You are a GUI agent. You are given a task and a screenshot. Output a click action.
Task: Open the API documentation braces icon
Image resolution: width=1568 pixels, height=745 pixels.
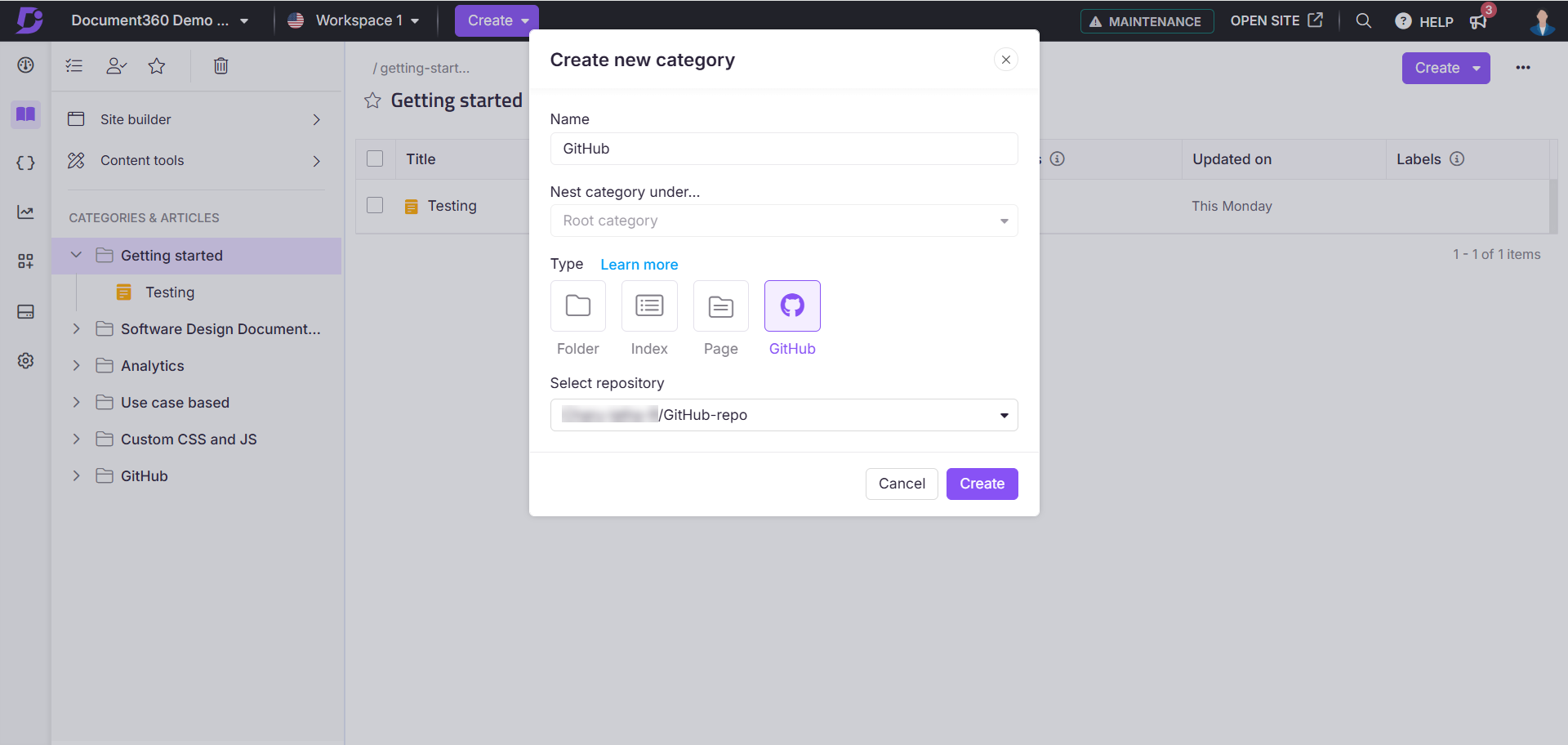point(25,163)
